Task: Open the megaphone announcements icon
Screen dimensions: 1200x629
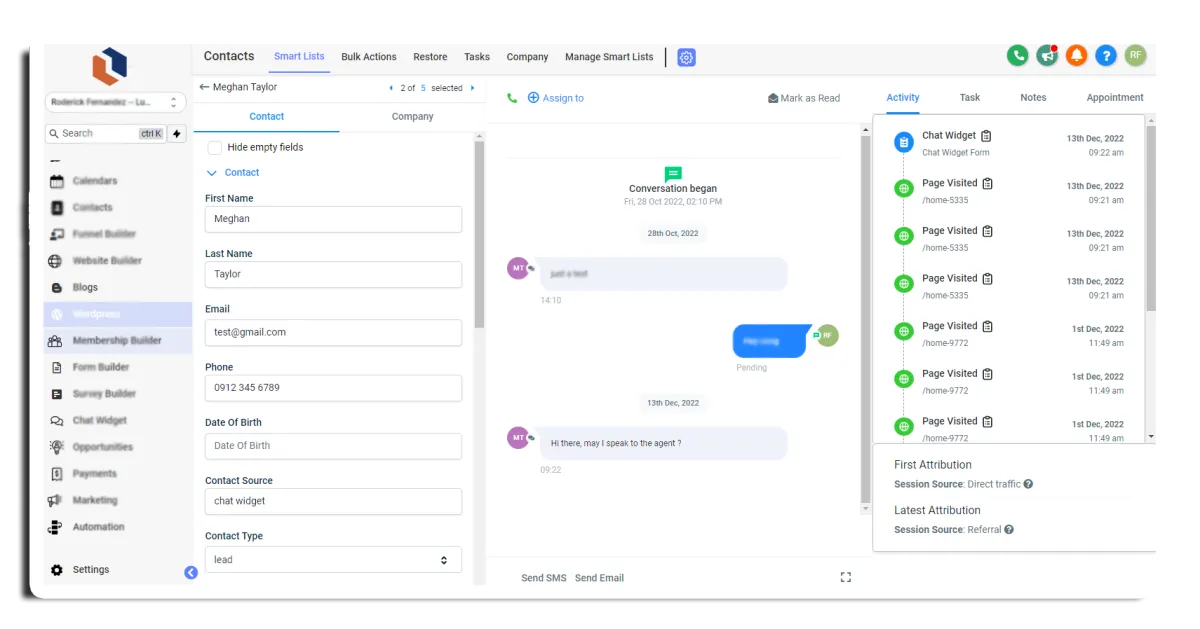Action: tap(1047, 56)
